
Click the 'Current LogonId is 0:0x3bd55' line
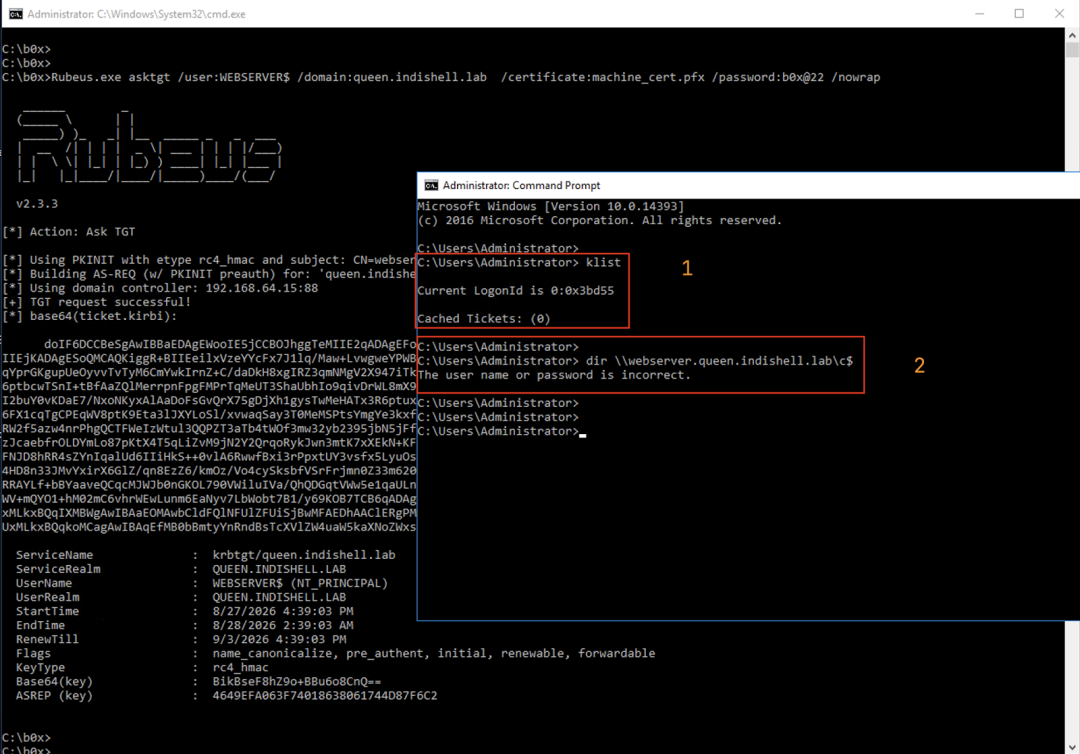pyautogui.click(x=515, y=291)
